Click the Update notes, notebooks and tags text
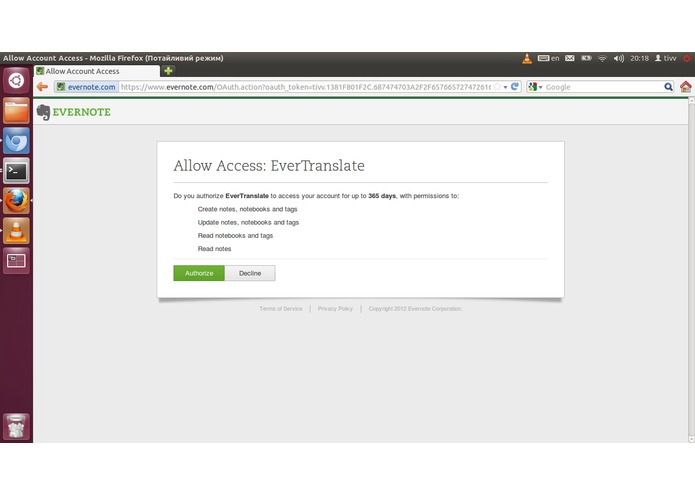 tap(248, 222)
